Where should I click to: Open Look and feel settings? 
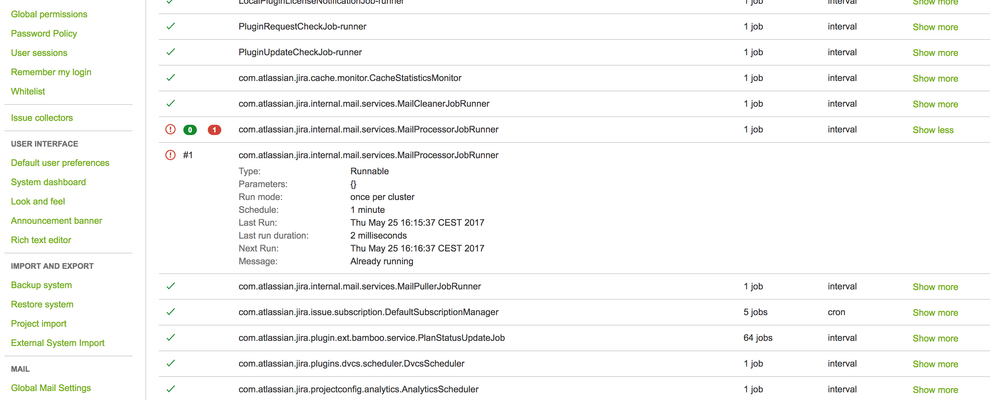pyautogui.click(x=38, y=201)
